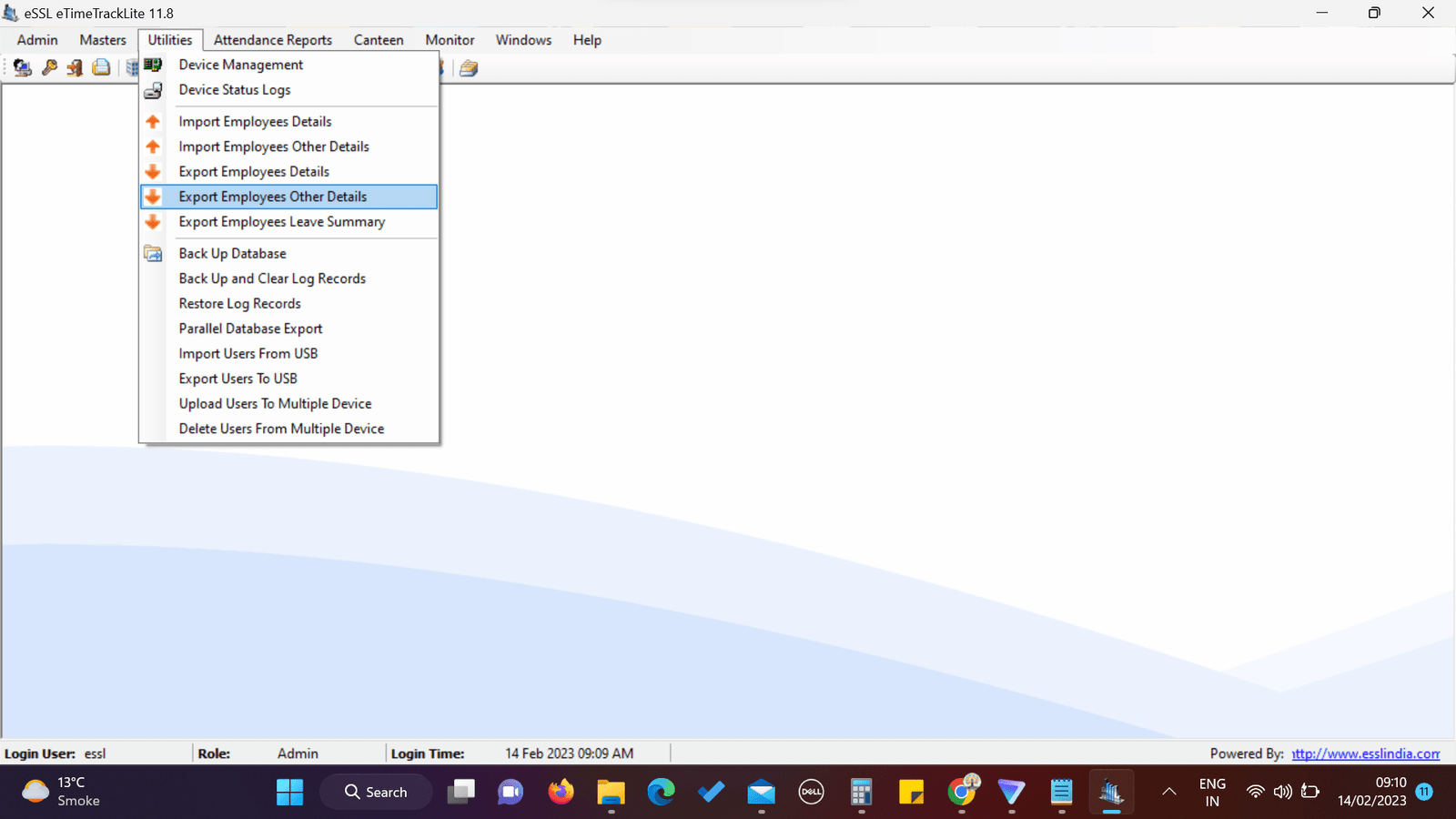Open the video chat taskbar app
Viewport: 1456px width, 819px height.
(511, 792)
